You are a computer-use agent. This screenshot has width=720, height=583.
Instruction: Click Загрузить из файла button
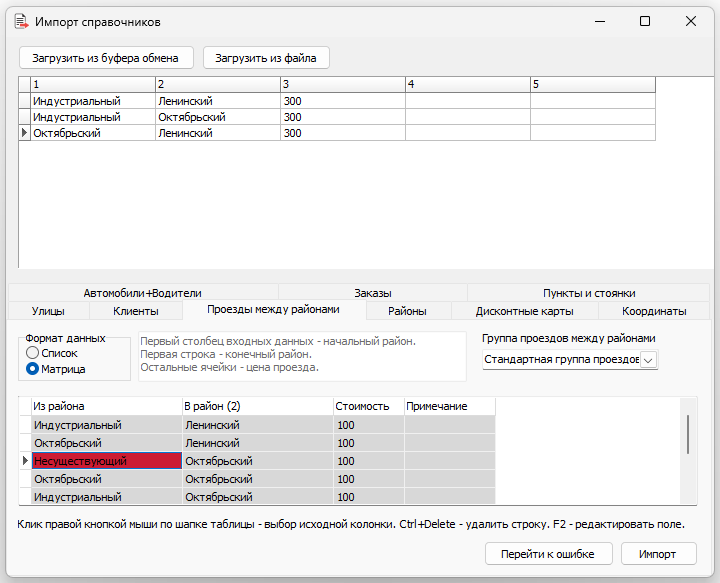tap(266, 58)
